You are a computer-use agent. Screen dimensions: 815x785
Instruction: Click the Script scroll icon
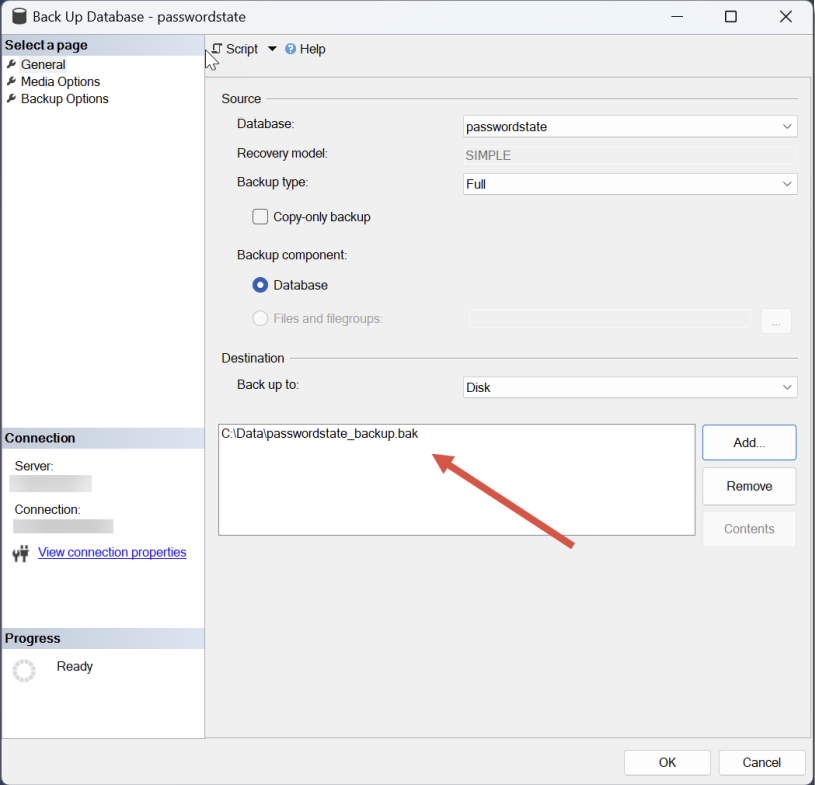[217, 48]
